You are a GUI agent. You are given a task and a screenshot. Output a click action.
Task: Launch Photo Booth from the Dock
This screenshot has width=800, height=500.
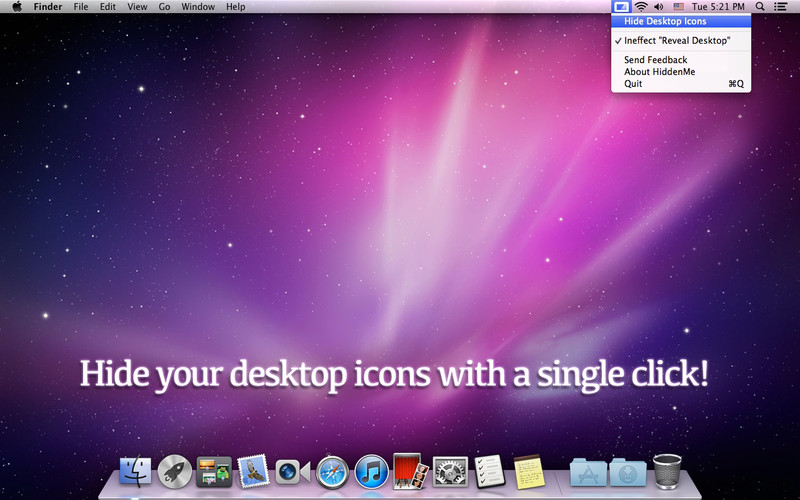(x=410, y=470)
